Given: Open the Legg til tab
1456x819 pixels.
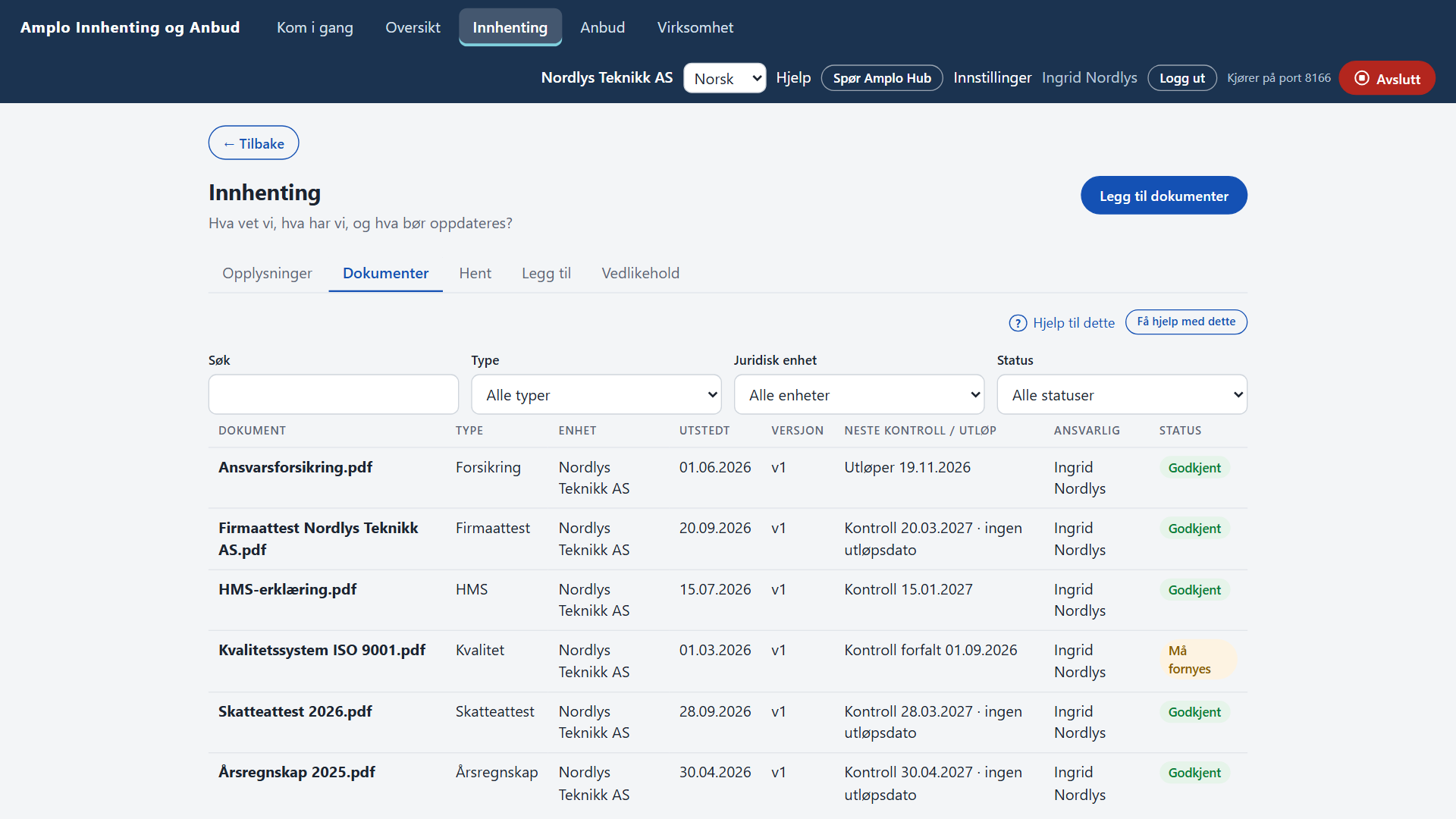Looking at the screenshot, I should point(546,273).
